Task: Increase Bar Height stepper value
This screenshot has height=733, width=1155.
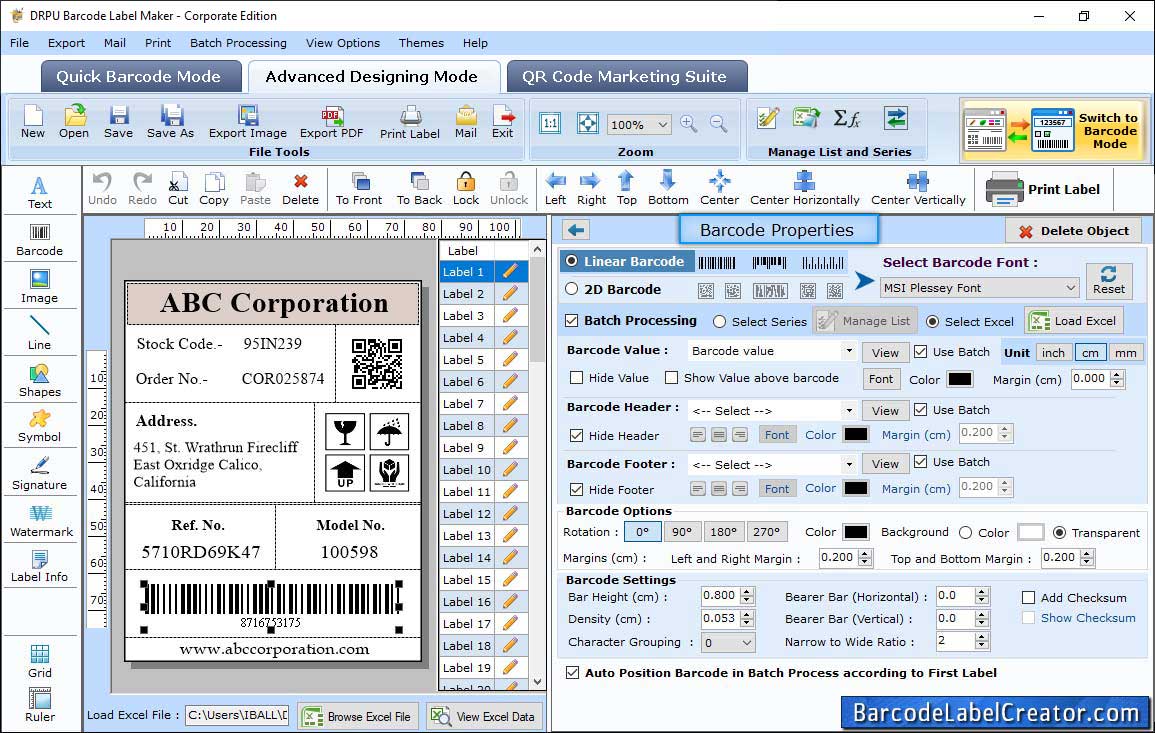Action: pyautogui.click(x=748, y=592)
